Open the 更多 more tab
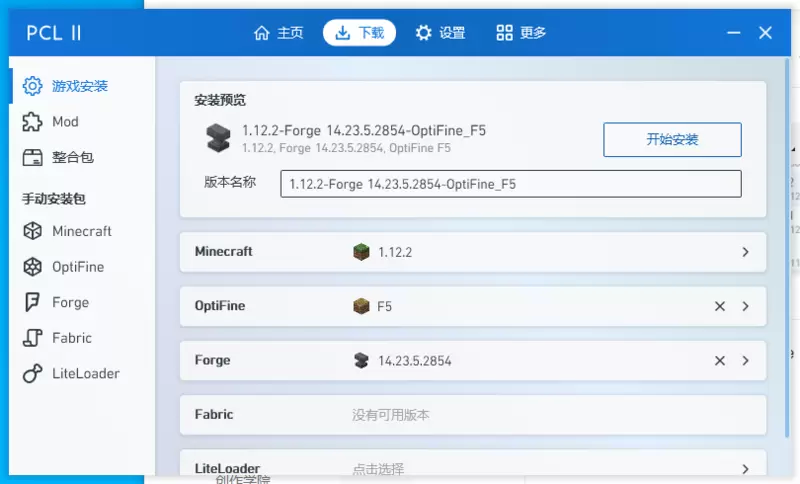800x484 pixels. [521, 33]
